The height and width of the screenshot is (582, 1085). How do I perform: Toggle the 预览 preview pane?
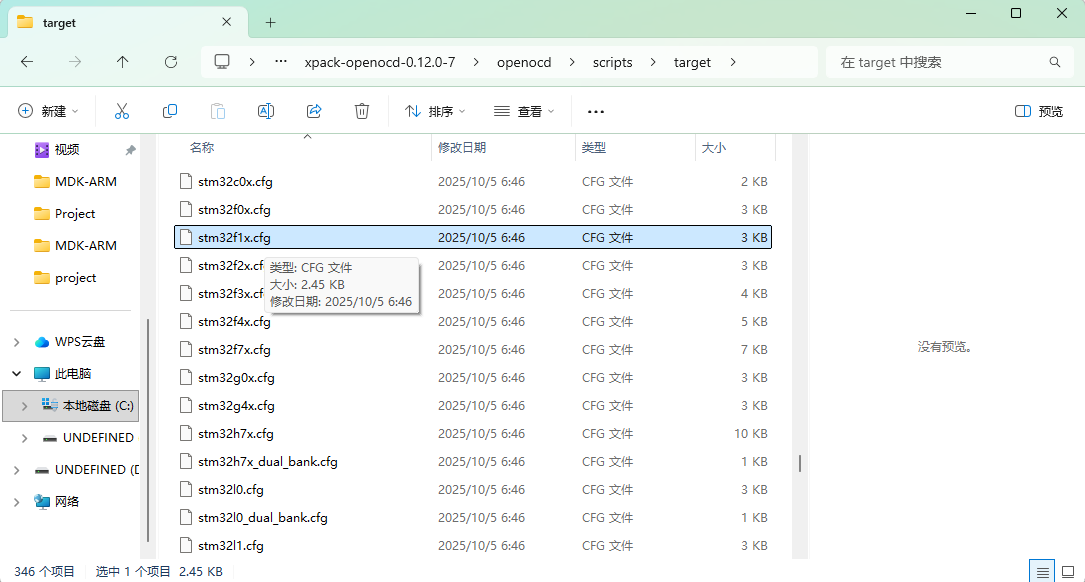point(1039,111)
